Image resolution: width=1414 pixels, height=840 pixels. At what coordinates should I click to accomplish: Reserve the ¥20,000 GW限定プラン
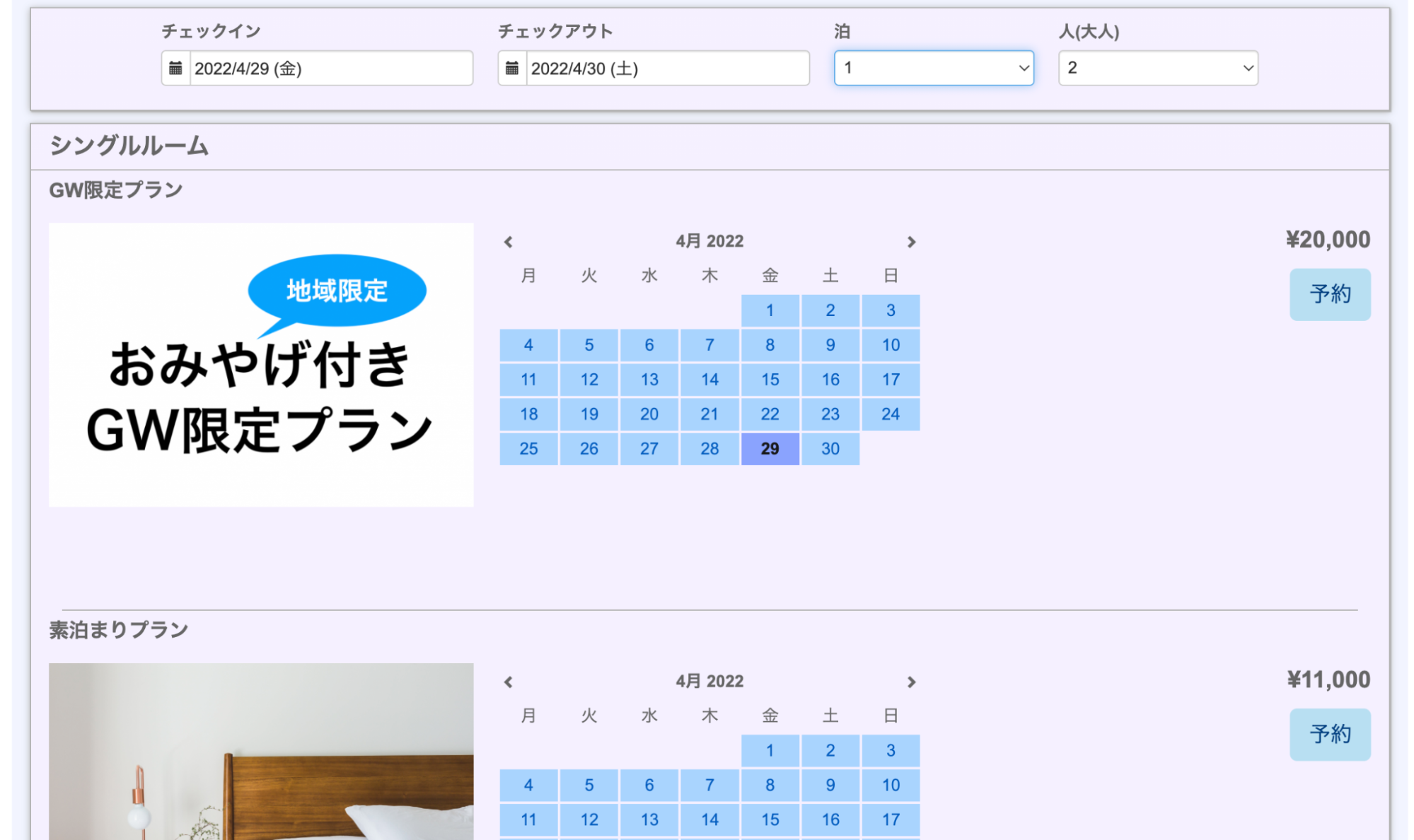pos(1329,294)
